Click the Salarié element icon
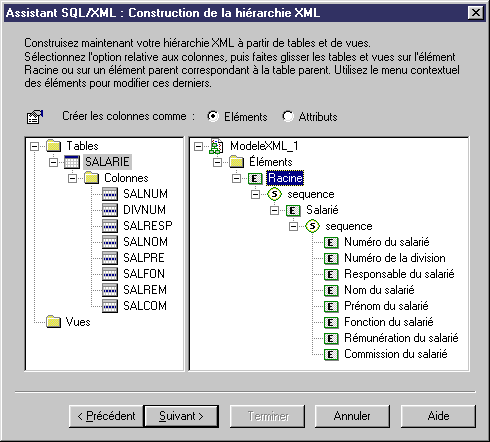Screen dimensions: 490x442 click(293, 210)
